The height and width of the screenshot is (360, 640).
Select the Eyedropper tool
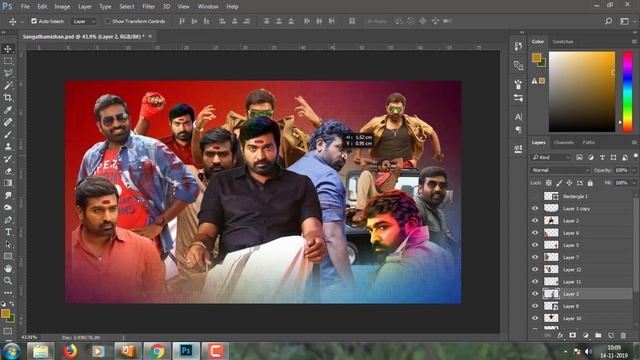[x=8, y=110]
